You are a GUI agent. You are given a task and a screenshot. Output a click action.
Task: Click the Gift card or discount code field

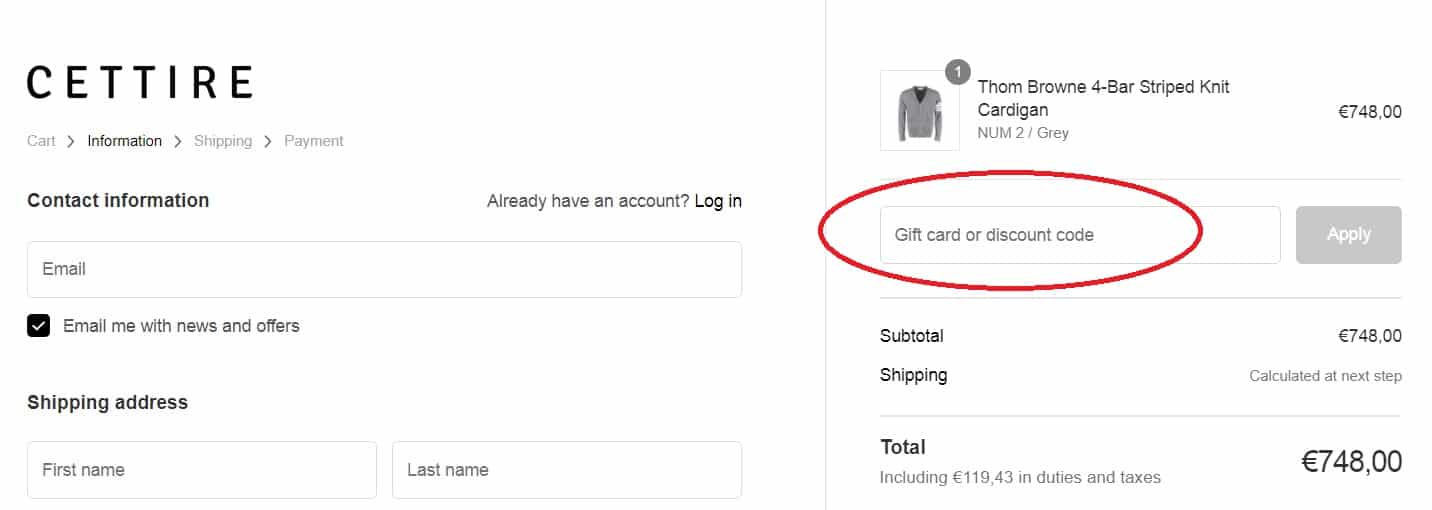[x=1080, y=235]
